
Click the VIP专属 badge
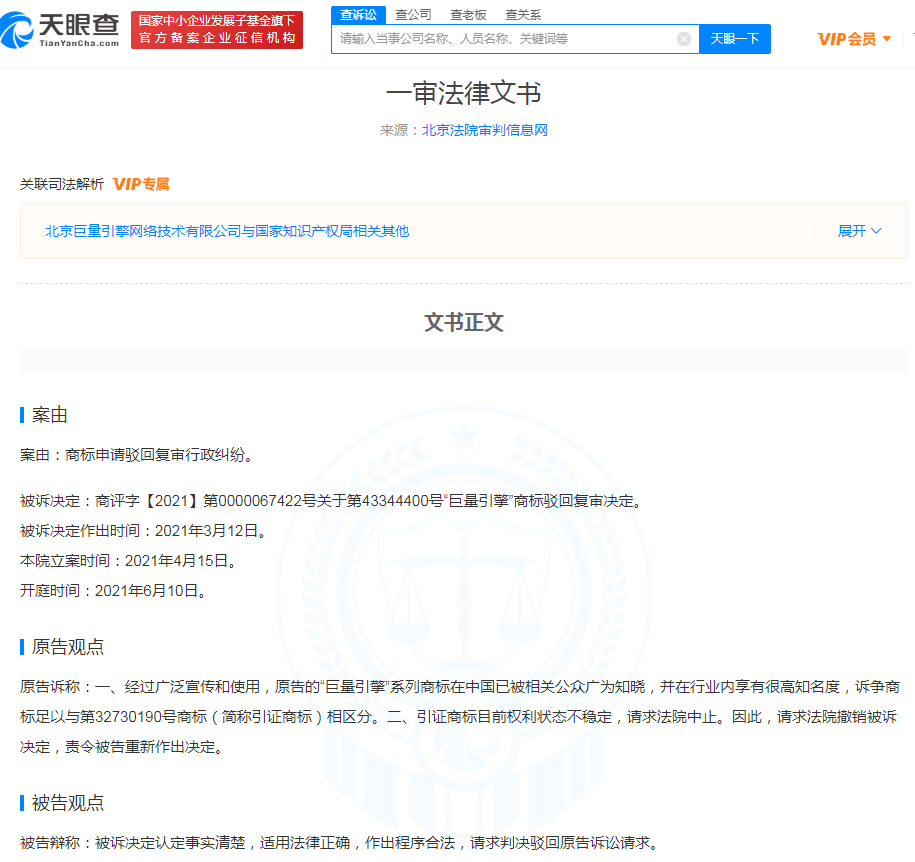[141, 184]
